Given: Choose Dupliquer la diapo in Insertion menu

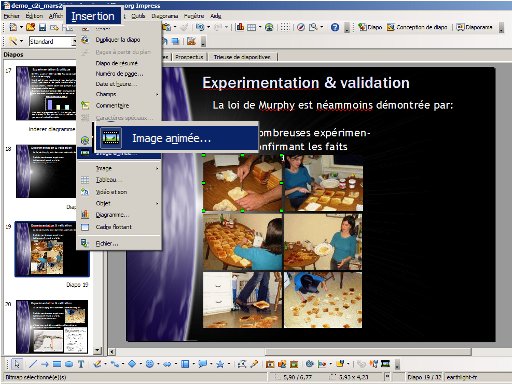Looking at the screenshot, I should point(119,40).
